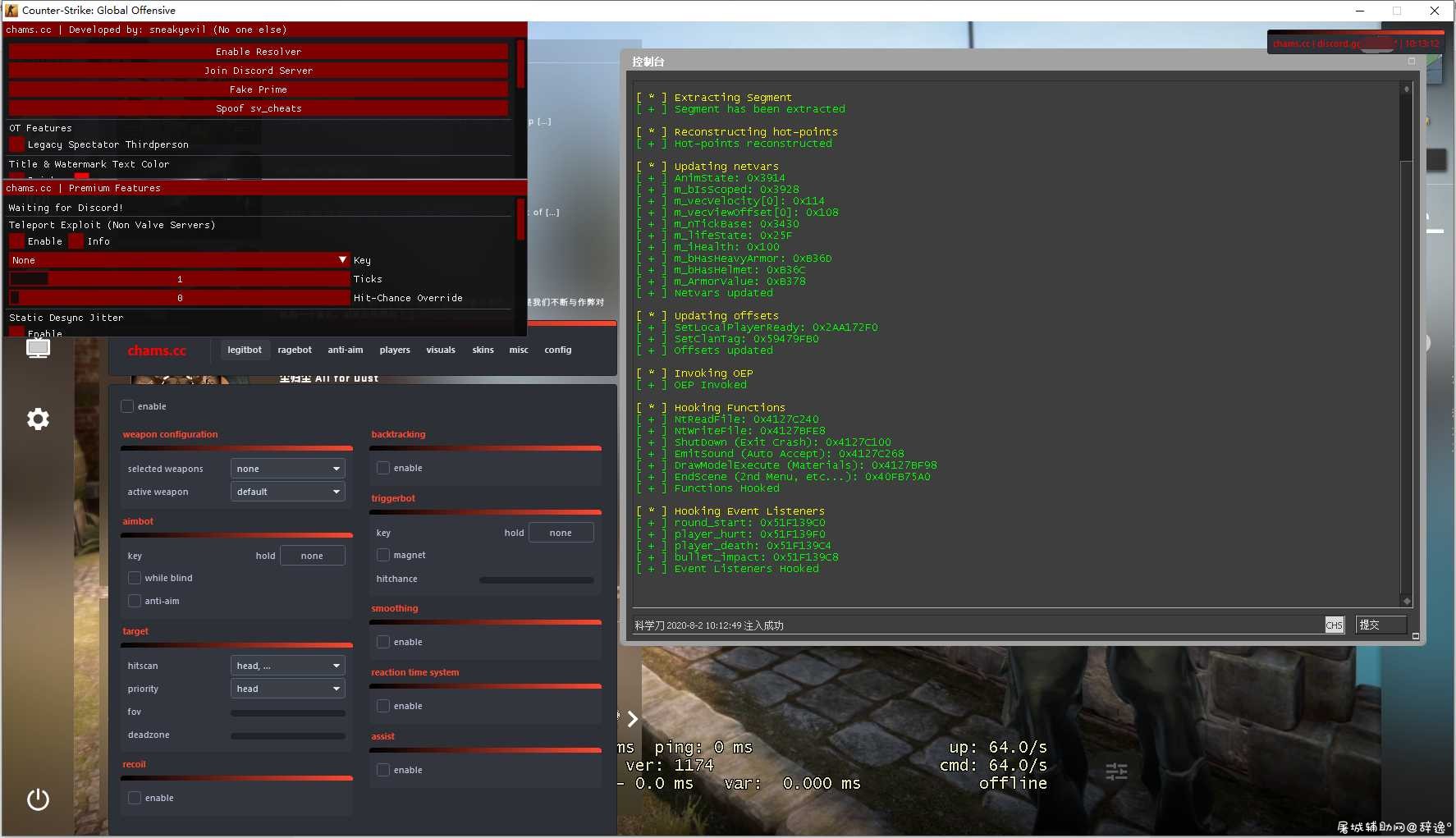The width and height of the screenshot is (1456, 838).
Task: Check the aimbot anti-aim option
Action: [x=135, y=601]
